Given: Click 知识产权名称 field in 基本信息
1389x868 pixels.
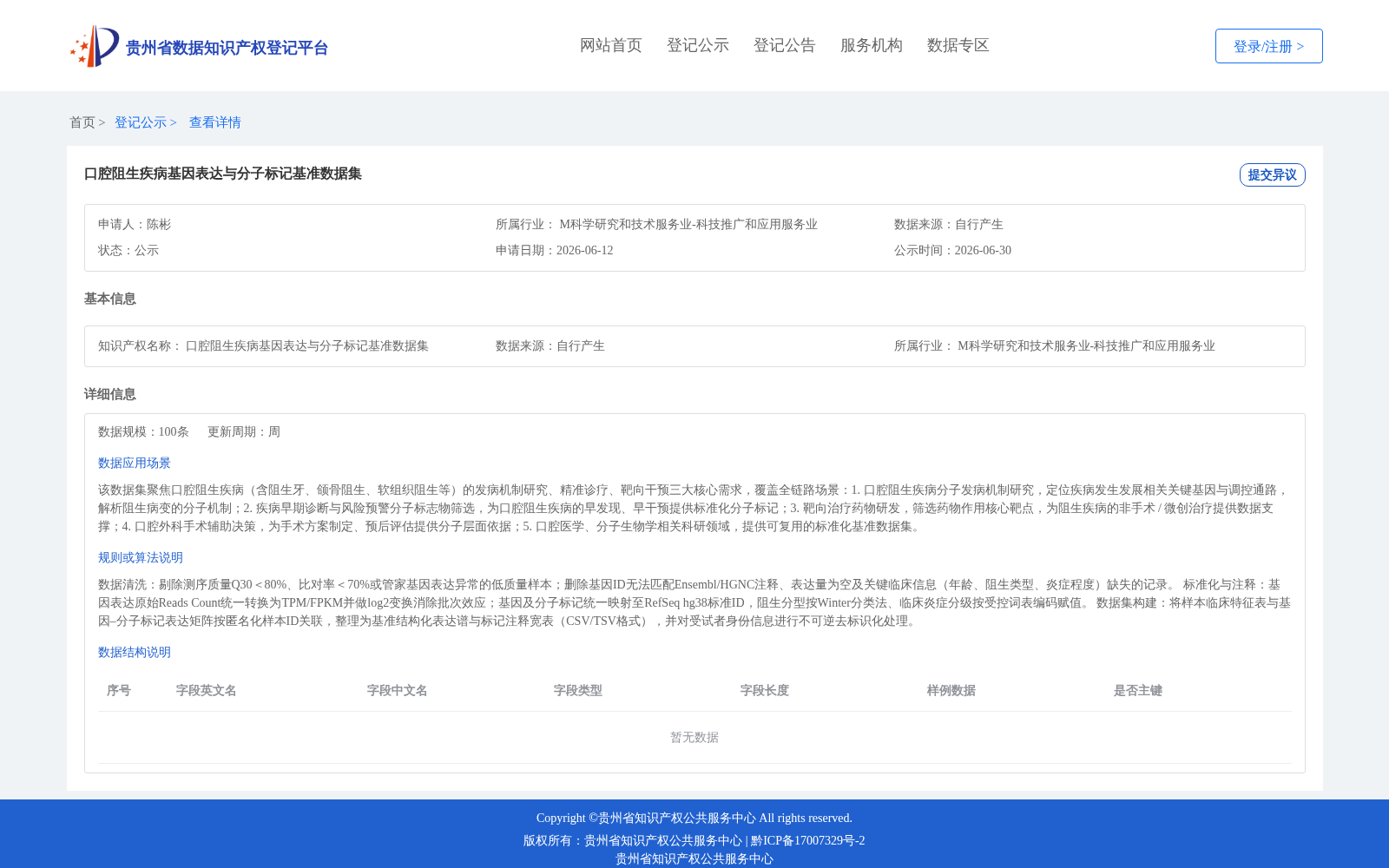Looking at the screenshot, I should pyautogui.click(x=263, y=345).
